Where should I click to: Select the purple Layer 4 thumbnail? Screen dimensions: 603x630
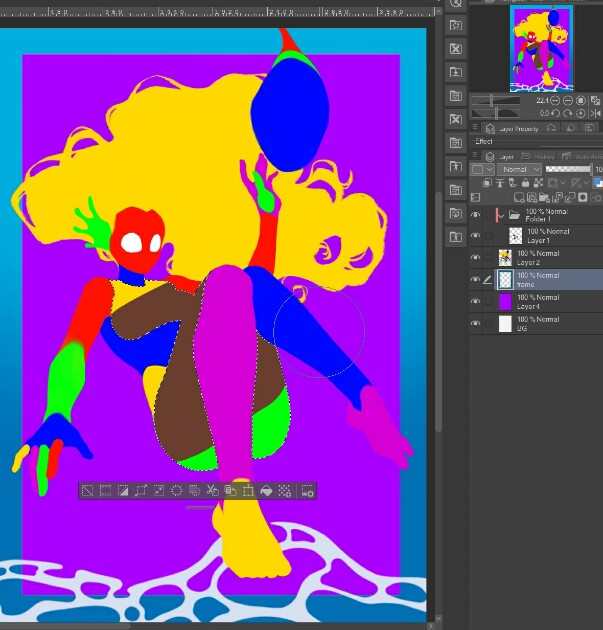coord(505,301)
